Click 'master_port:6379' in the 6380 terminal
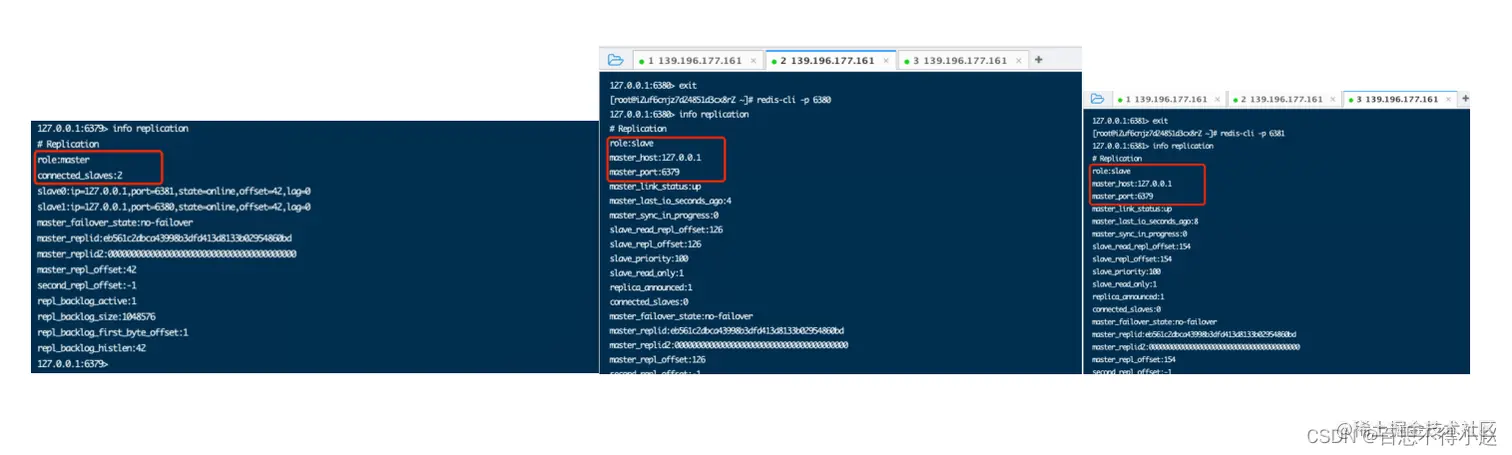 coord(645,172)
